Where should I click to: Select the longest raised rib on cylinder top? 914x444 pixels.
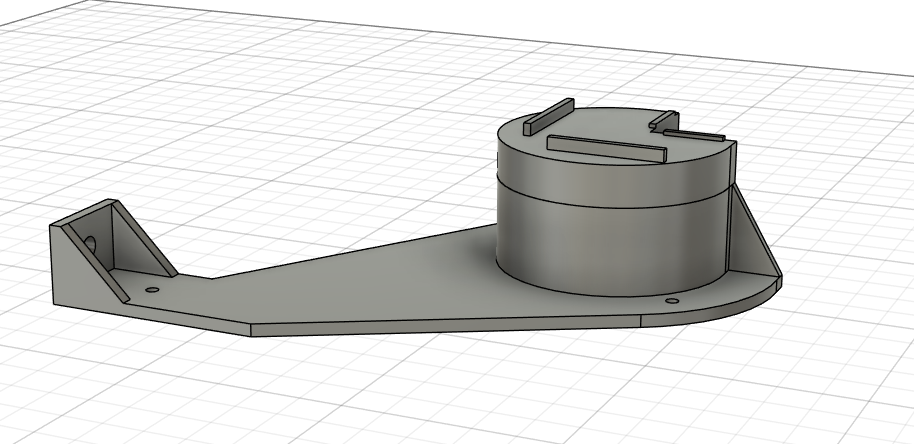(x=607, y=149)
